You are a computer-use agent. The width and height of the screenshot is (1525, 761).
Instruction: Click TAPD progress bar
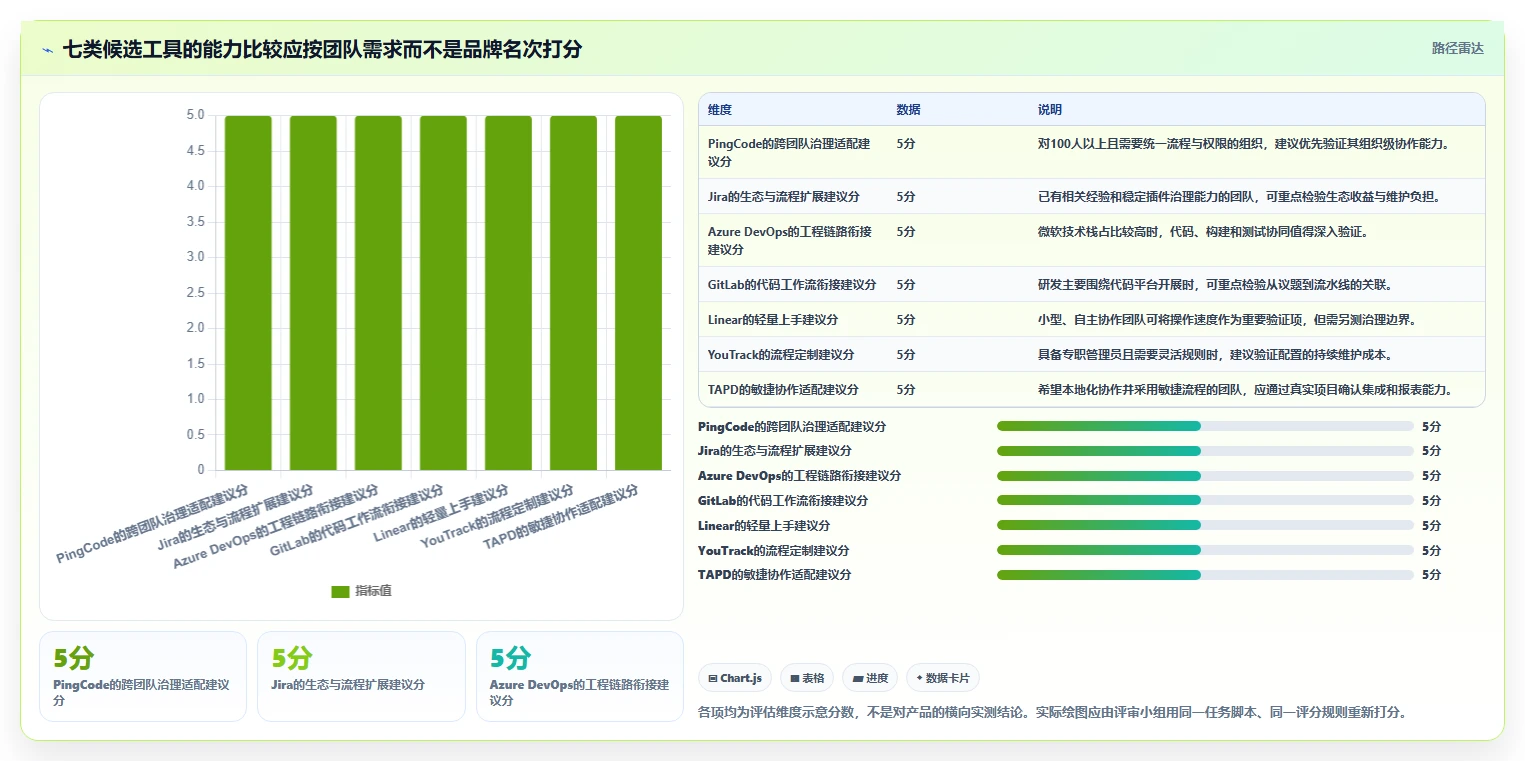click(1205, 575)
